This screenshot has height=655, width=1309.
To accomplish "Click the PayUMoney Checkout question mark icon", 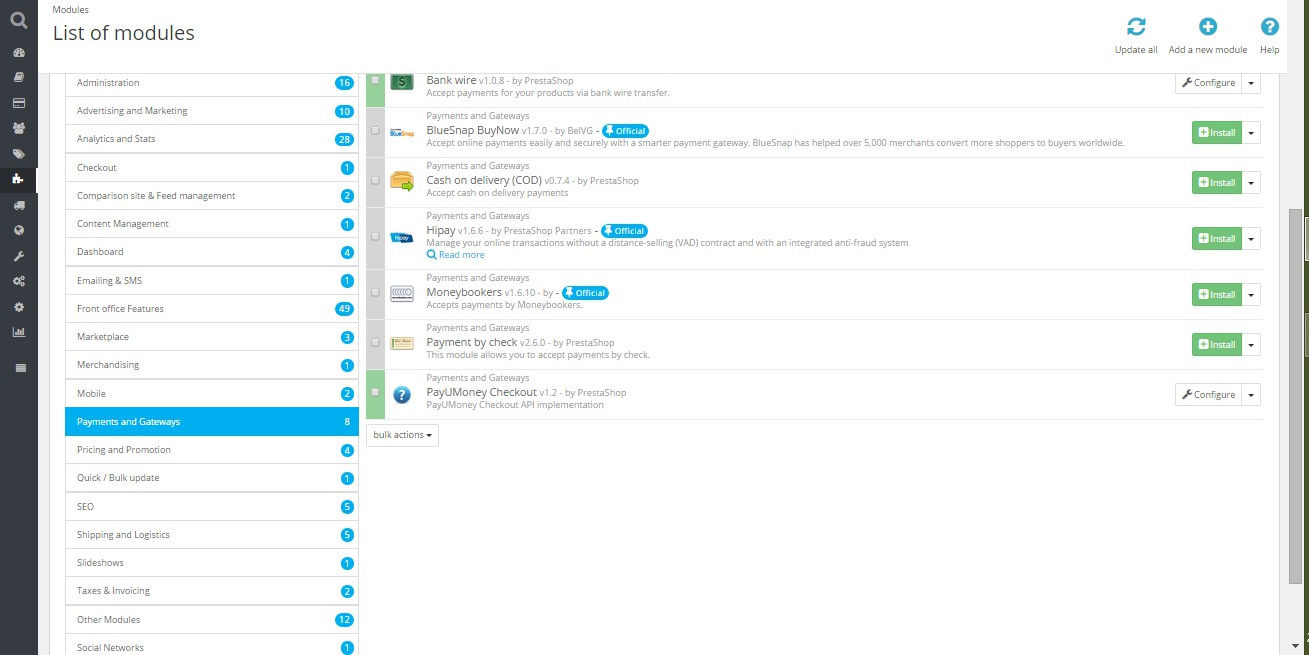I will (x=402, y=395).
